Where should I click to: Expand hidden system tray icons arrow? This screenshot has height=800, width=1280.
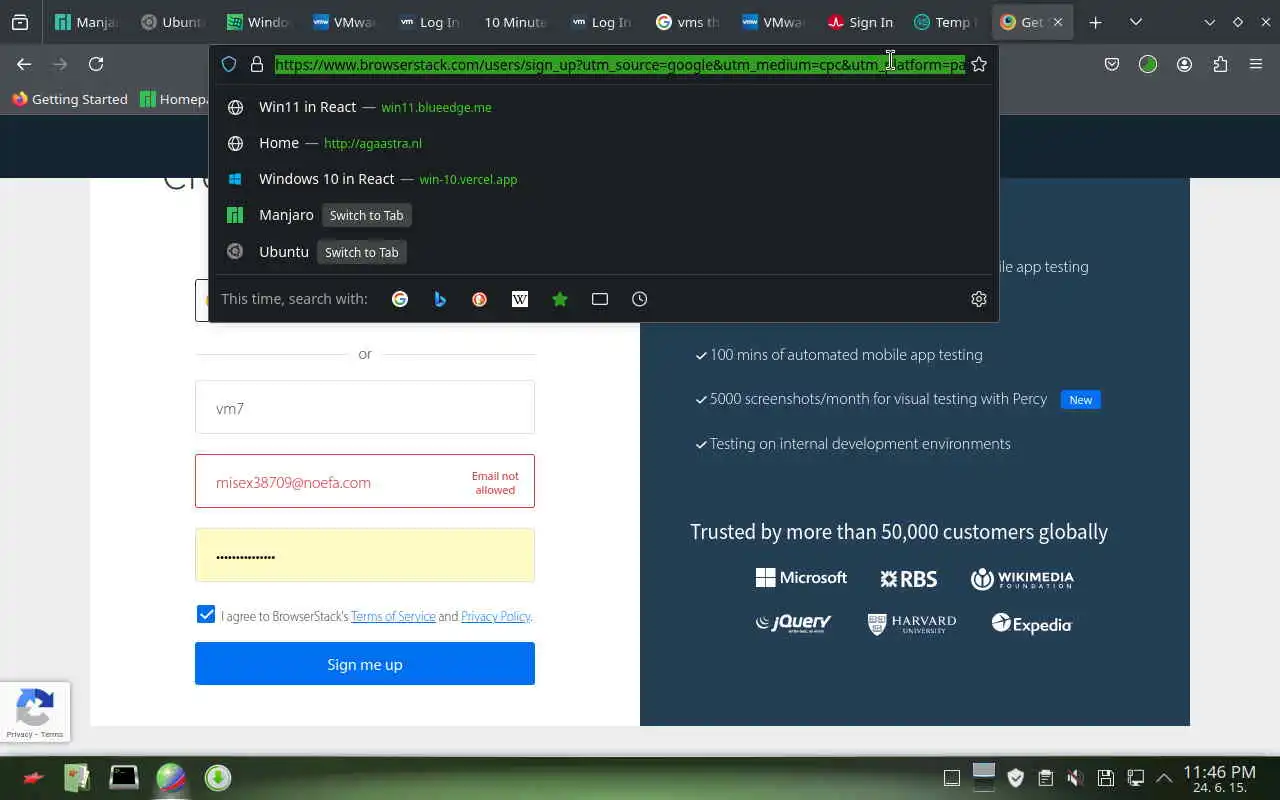1164,777
